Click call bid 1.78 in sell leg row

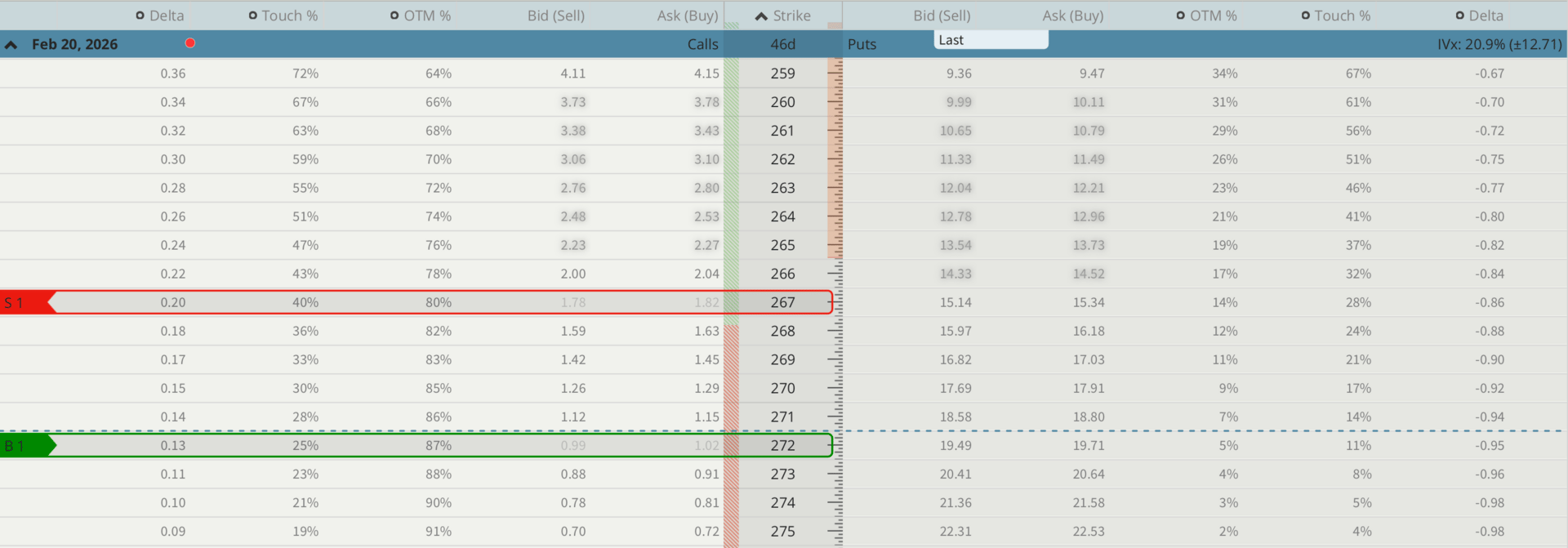click(573, 302)
